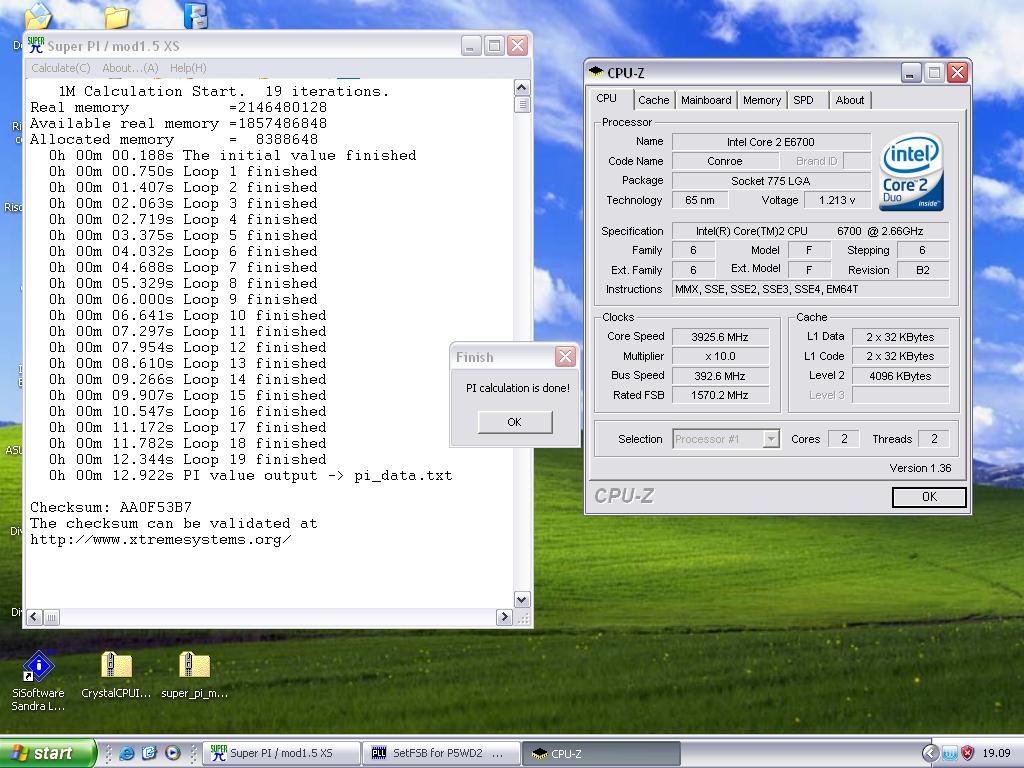
Task: Click the Show Desktop quick launch icon
Action: [x=150, y=753]
